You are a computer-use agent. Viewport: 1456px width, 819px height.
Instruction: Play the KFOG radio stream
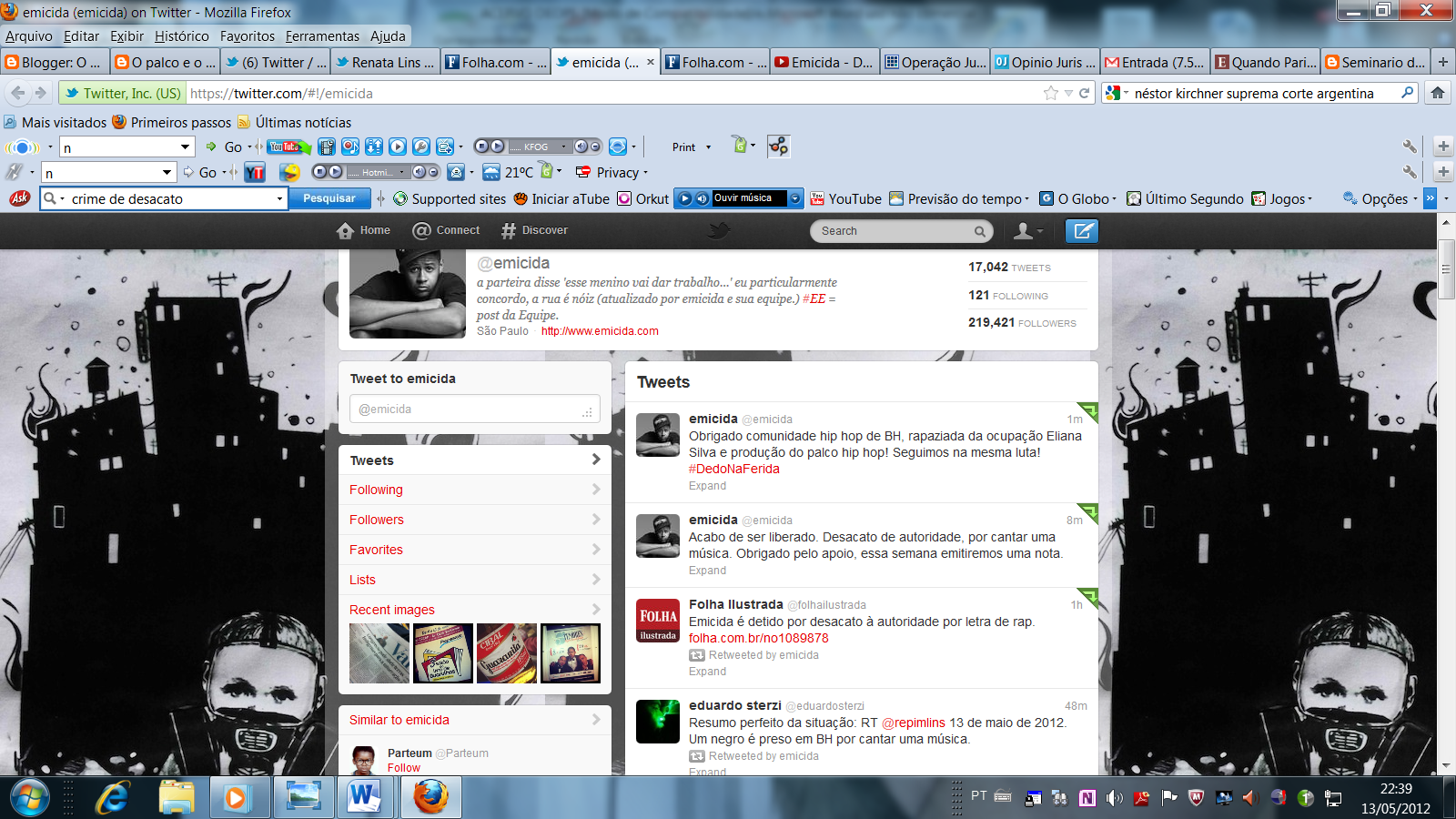[x=497, y=147]
